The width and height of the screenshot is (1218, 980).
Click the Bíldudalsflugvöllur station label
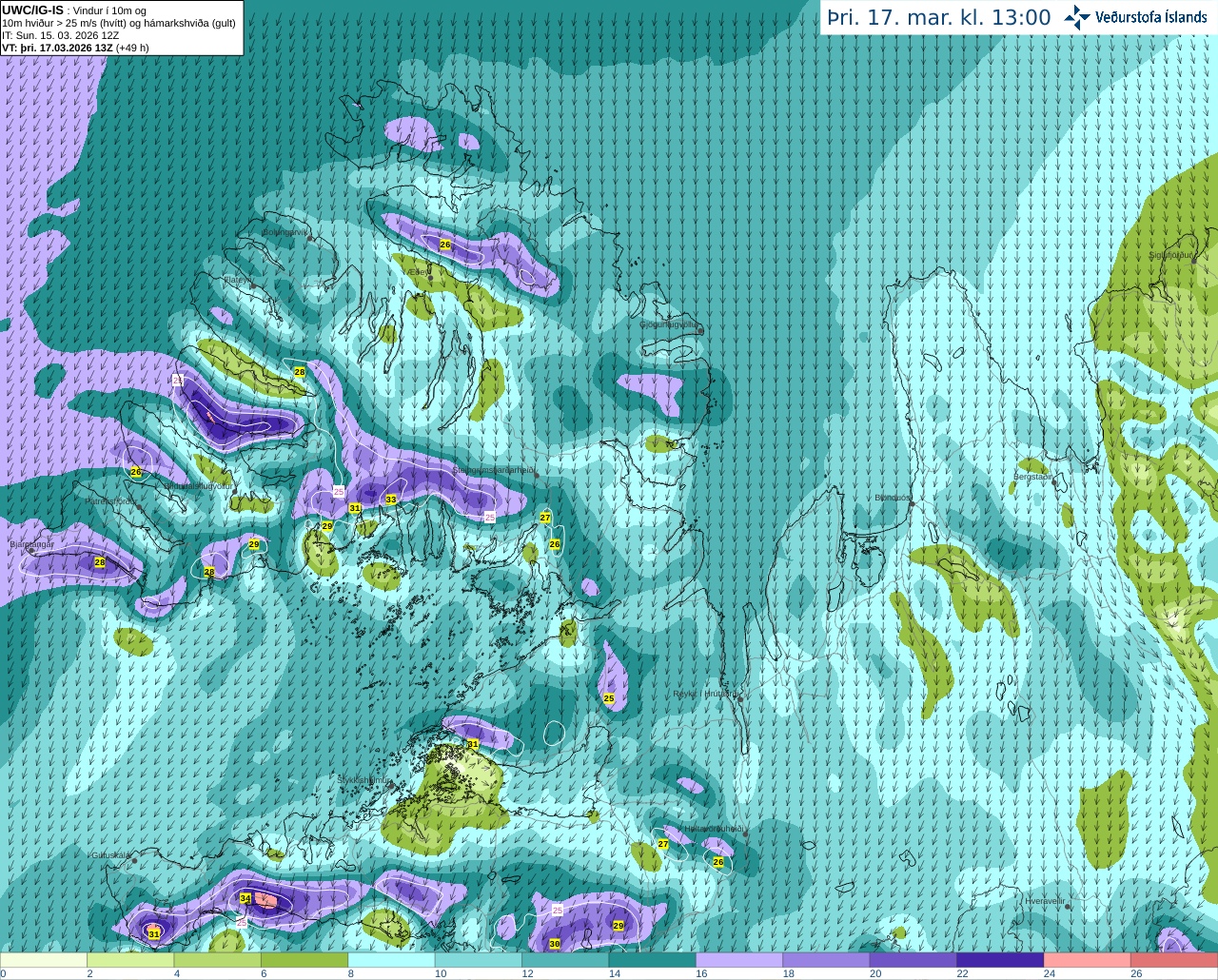click(x=198, y=485)
